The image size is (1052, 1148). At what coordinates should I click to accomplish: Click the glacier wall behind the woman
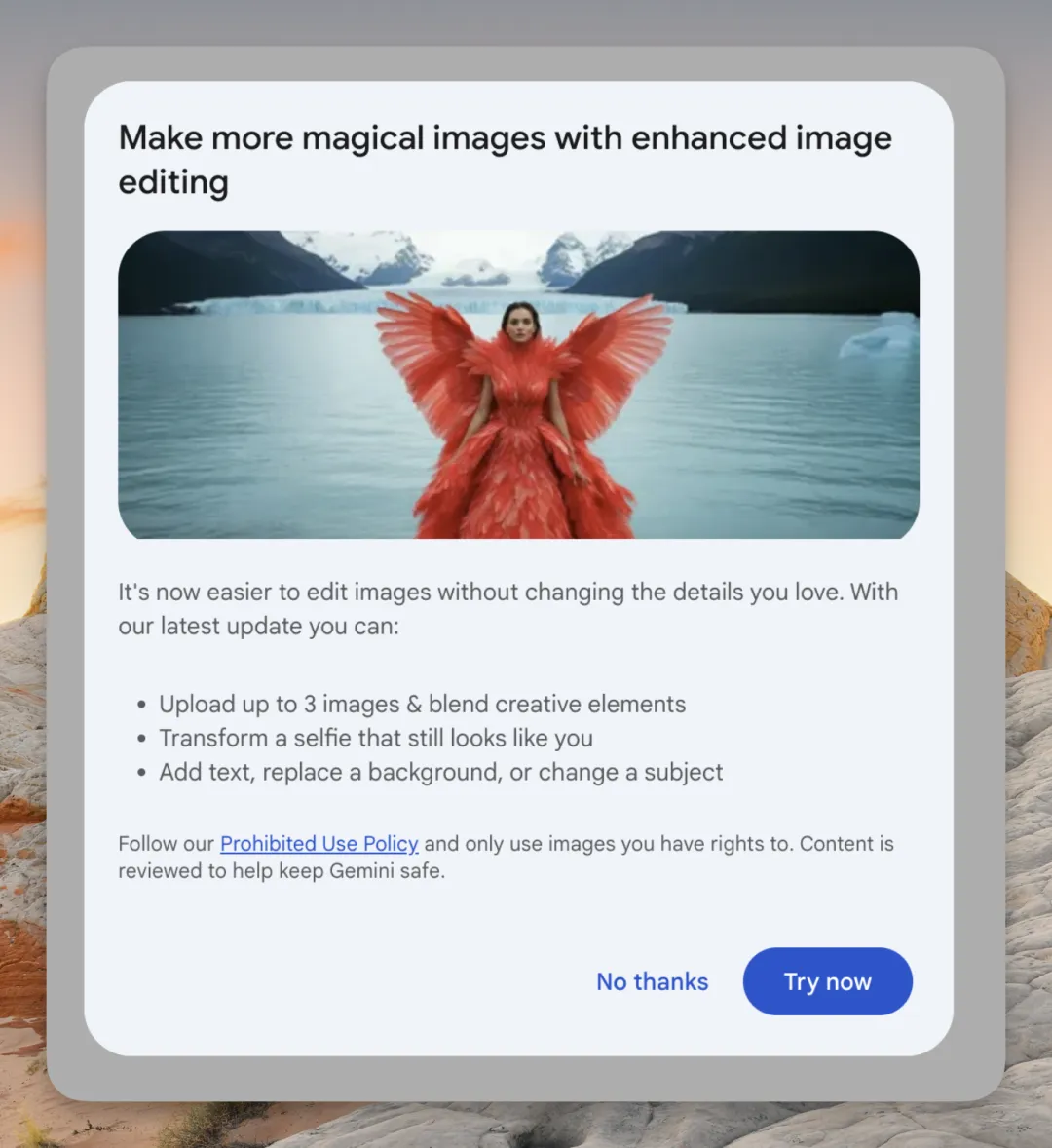292,304
